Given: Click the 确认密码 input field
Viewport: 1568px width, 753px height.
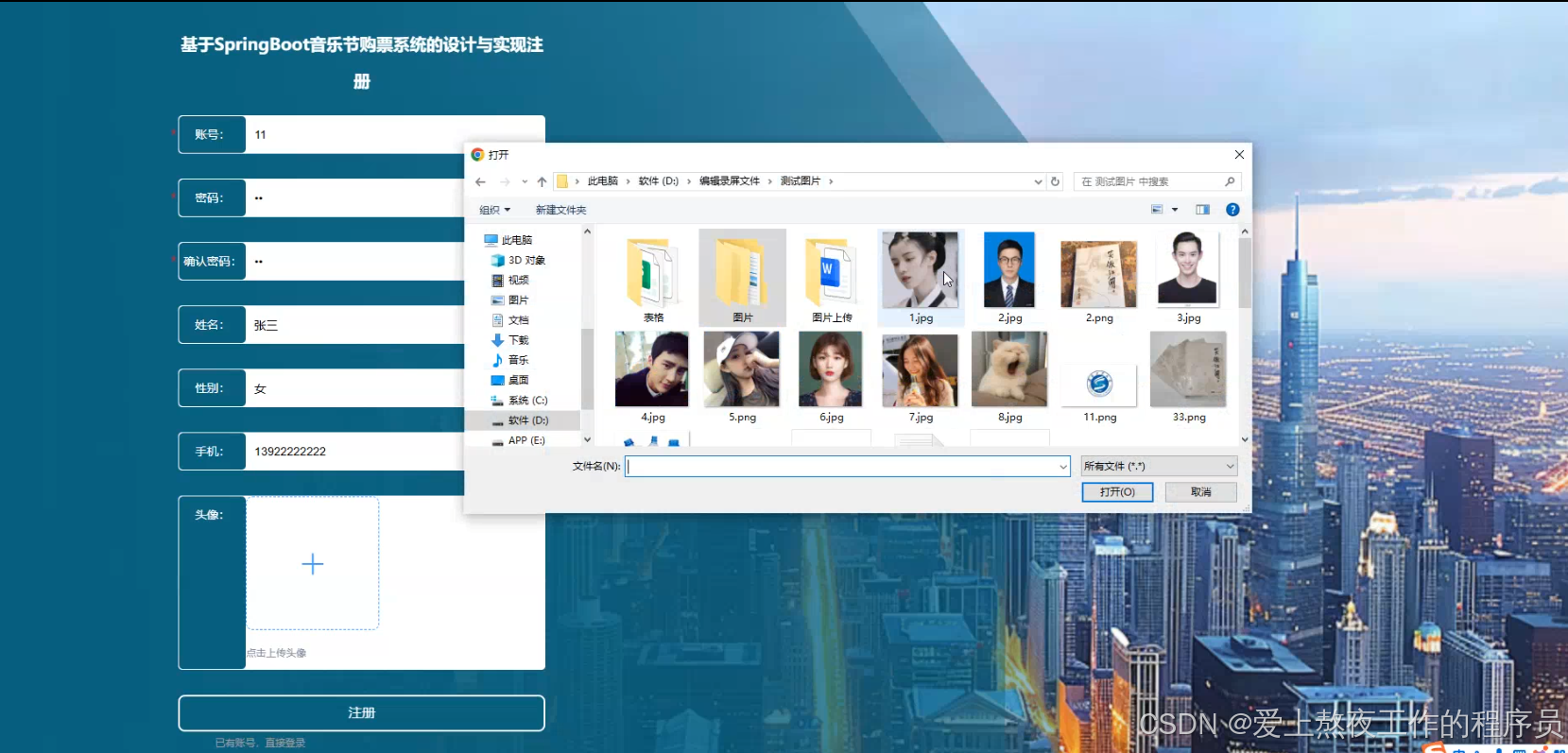Looking at the screenshot, I should point(355,262).
